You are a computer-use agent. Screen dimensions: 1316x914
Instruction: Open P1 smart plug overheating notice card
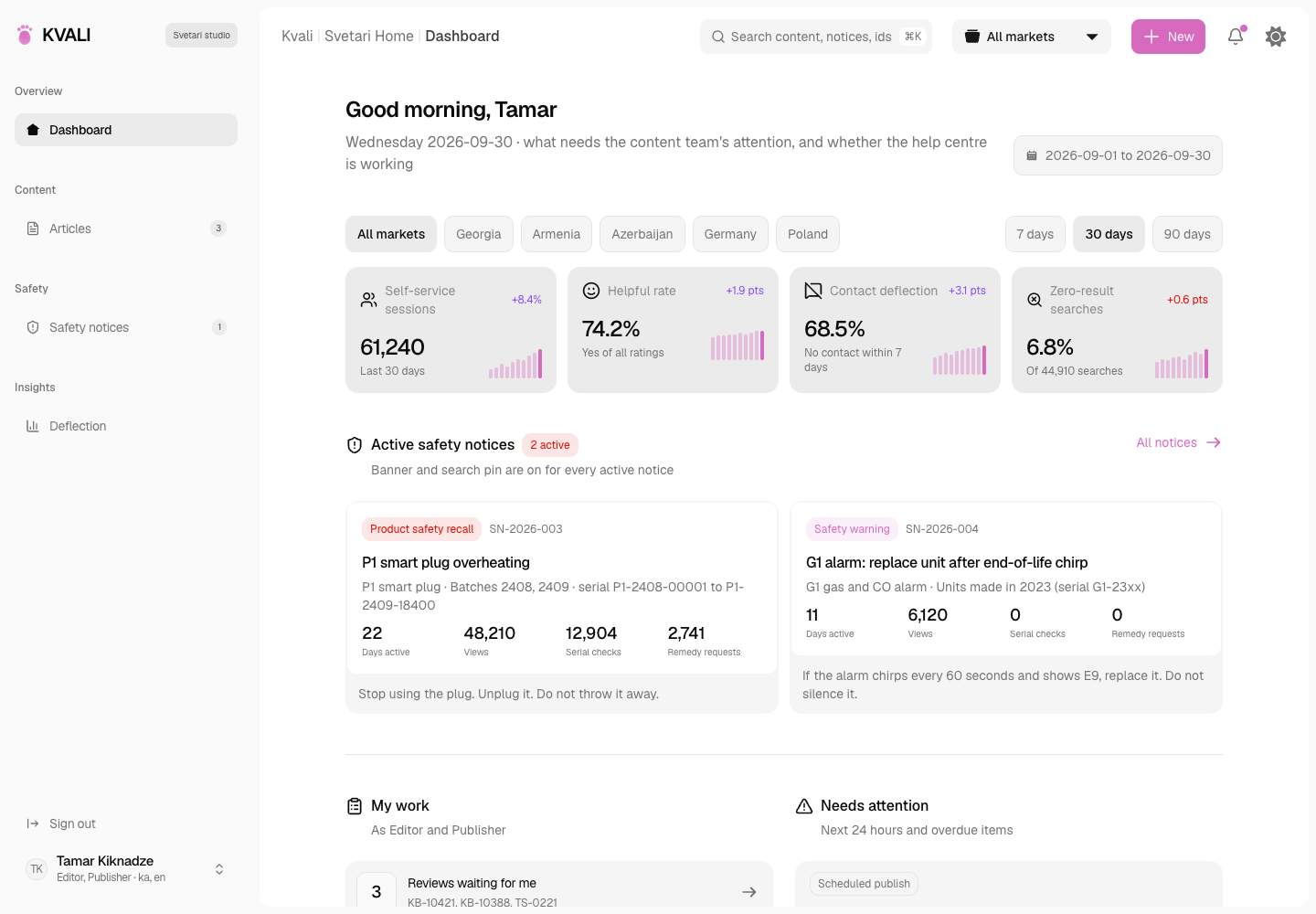point(561,607)
